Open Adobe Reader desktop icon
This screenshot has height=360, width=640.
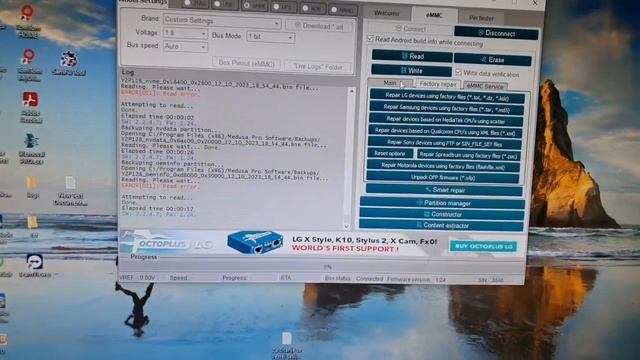31,107
